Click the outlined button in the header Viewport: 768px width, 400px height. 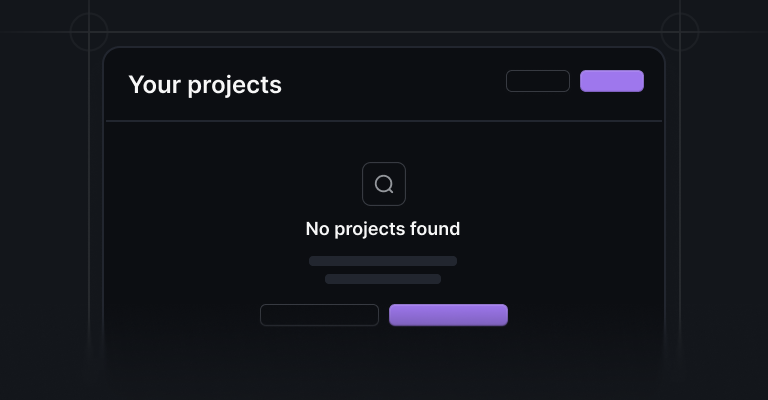pyautogui.click(x=538, y=81)
